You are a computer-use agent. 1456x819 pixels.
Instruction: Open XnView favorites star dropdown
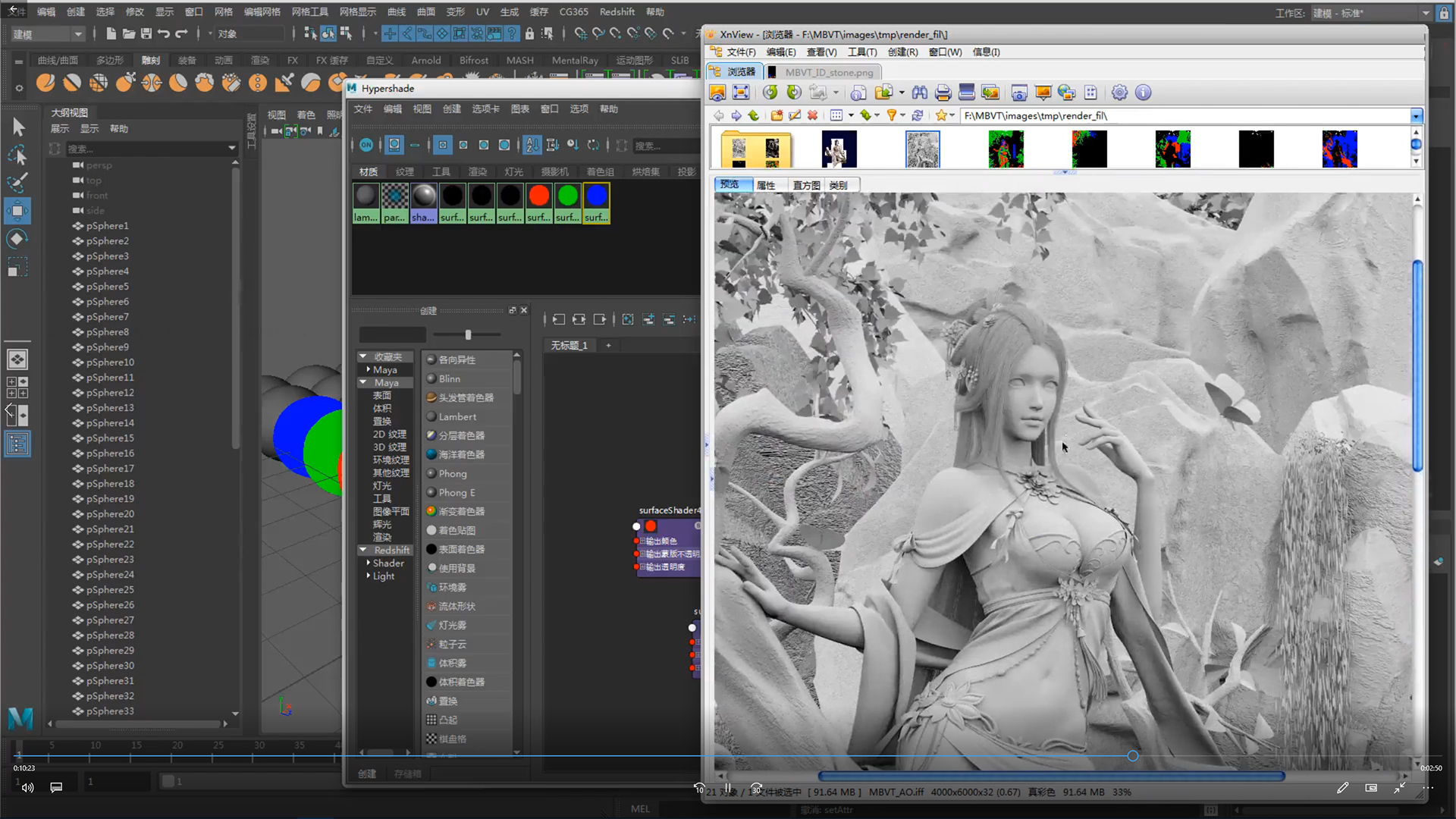pos(951,115)
